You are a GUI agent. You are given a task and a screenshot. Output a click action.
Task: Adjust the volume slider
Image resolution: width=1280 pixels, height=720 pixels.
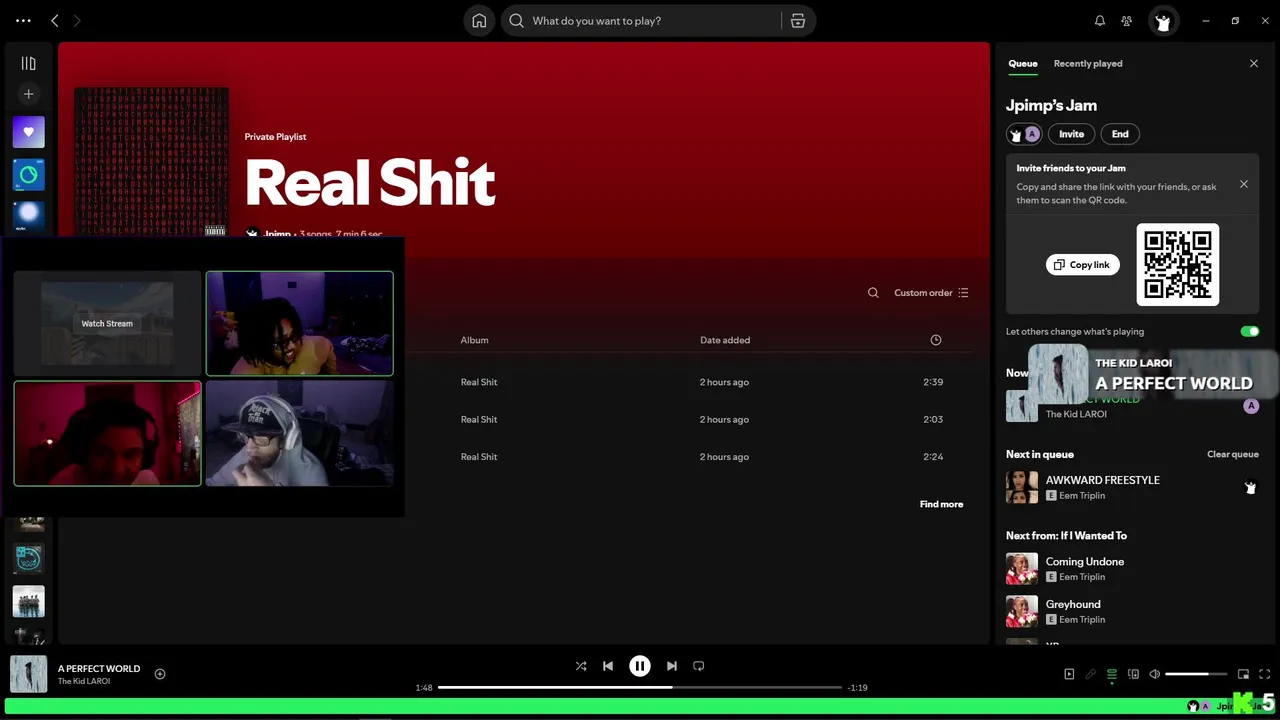1196,674
